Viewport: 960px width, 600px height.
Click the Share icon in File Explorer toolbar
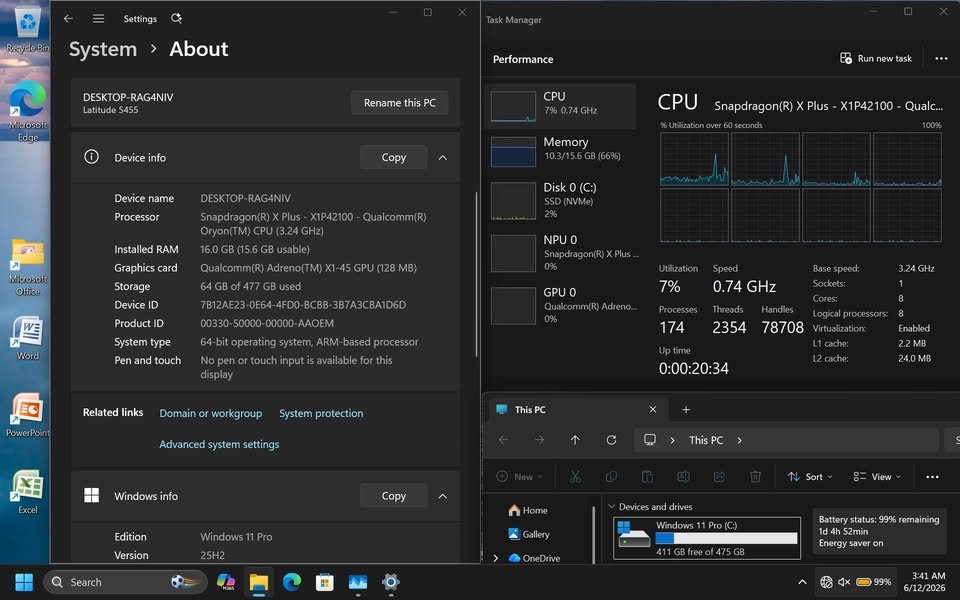coord(719,476)
